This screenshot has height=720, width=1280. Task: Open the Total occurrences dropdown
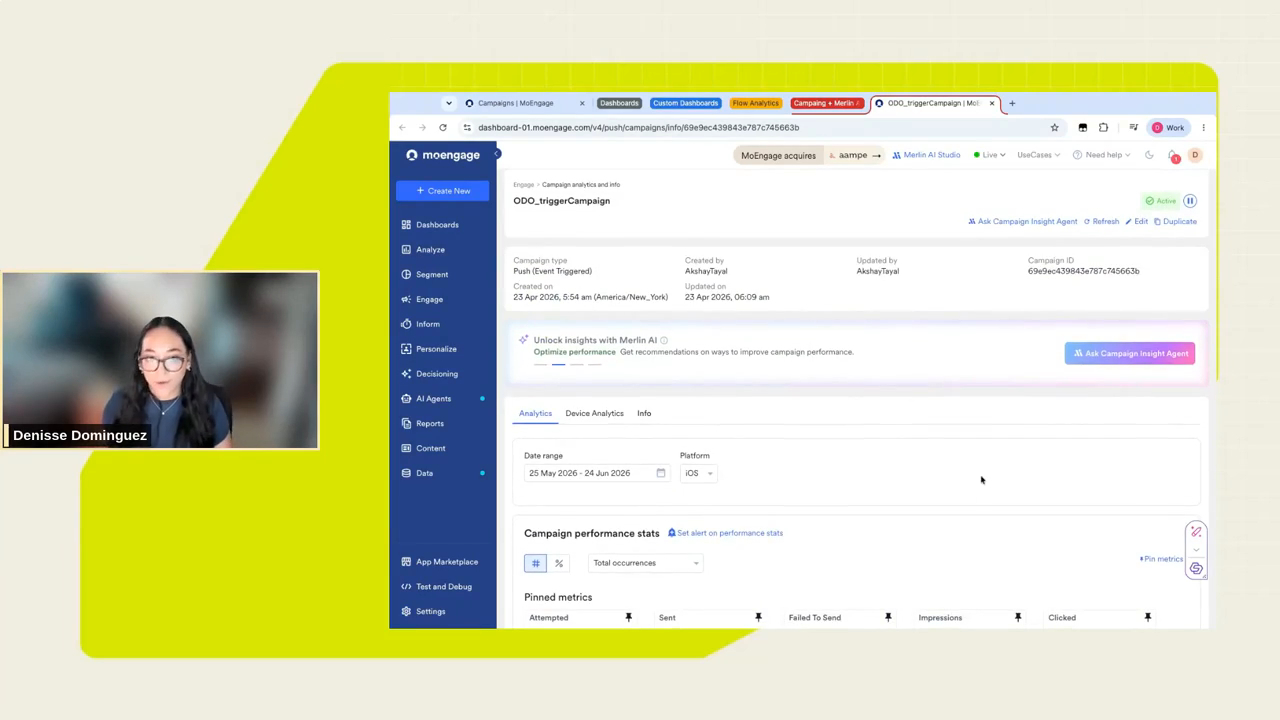click(645, 563)
